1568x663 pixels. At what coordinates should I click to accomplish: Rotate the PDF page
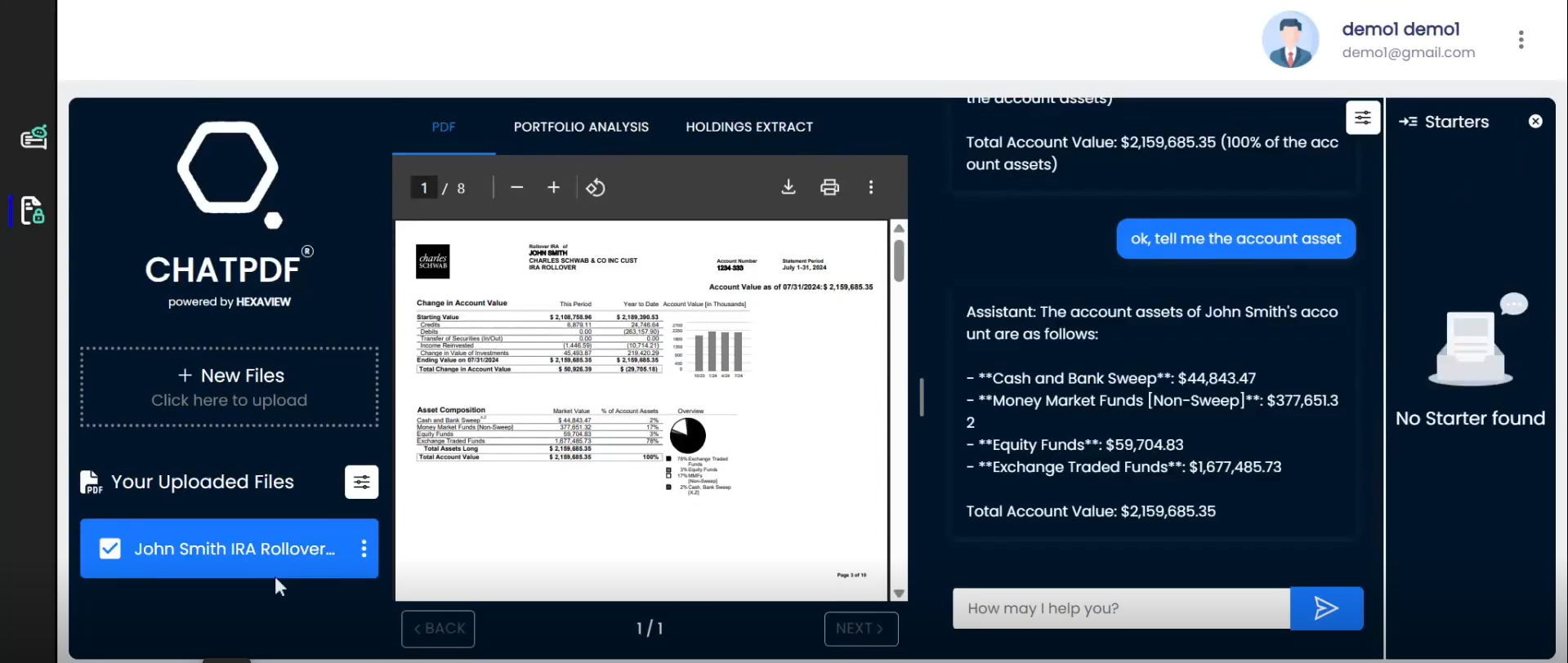pos(596,188)
